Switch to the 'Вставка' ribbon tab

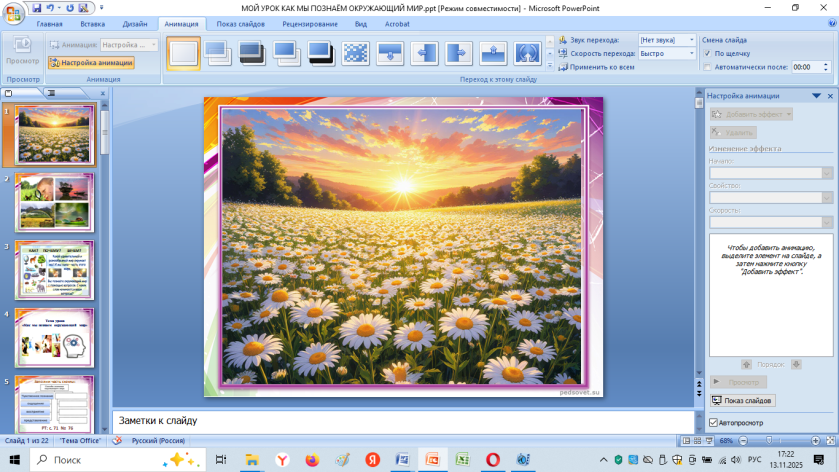coord(92,22)
